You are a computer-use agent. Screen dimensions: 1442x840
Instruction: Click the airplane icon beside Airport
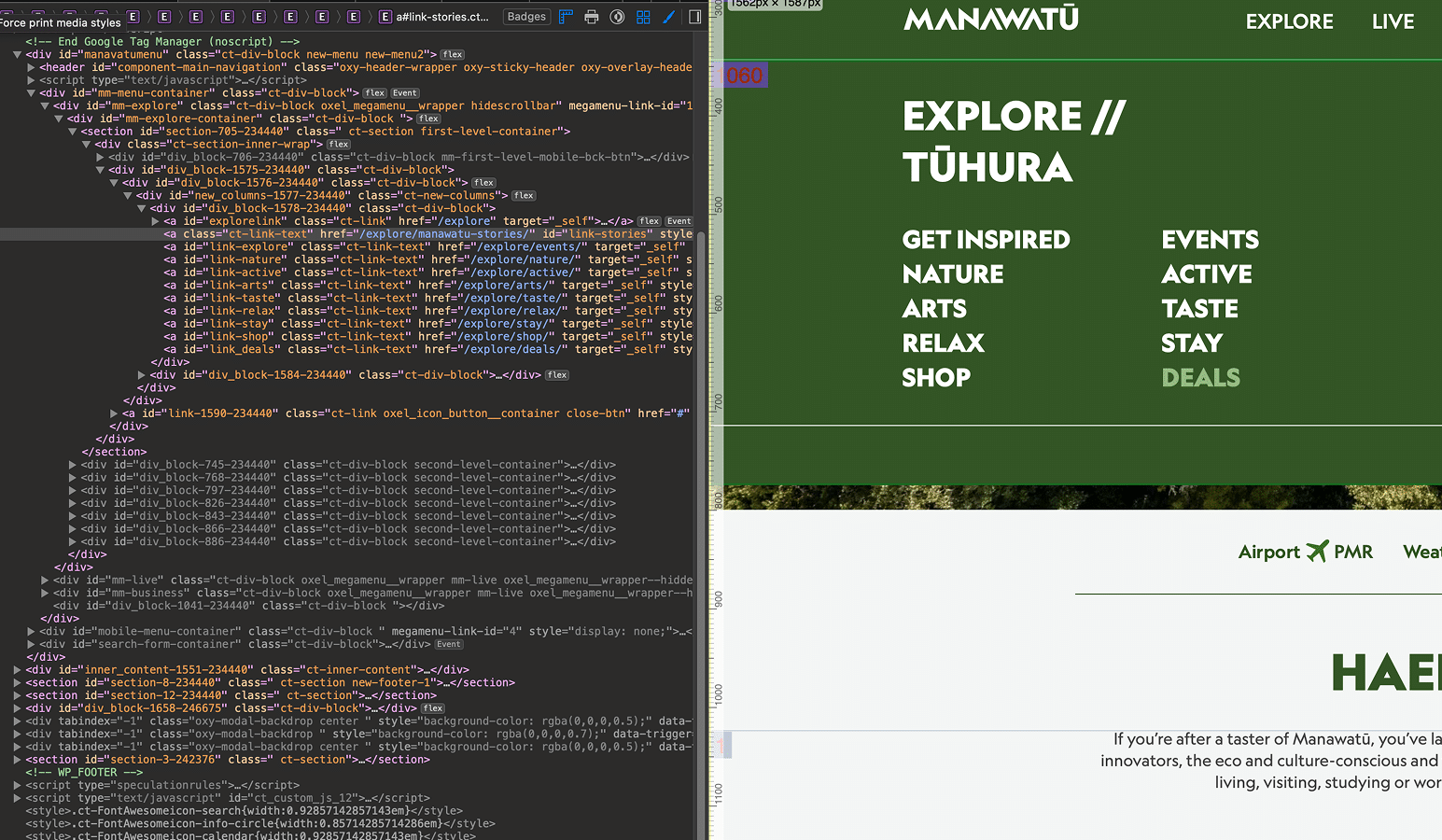point(1317,552)
